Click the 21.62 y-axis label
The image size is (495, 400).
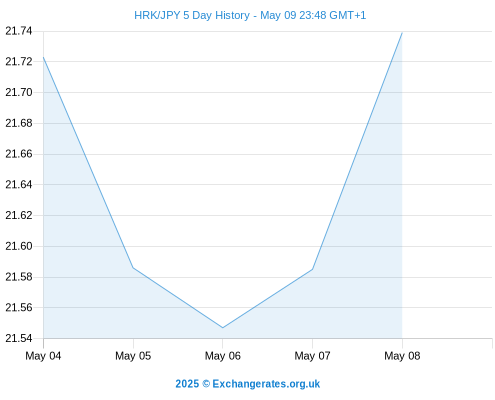(19, 215)
